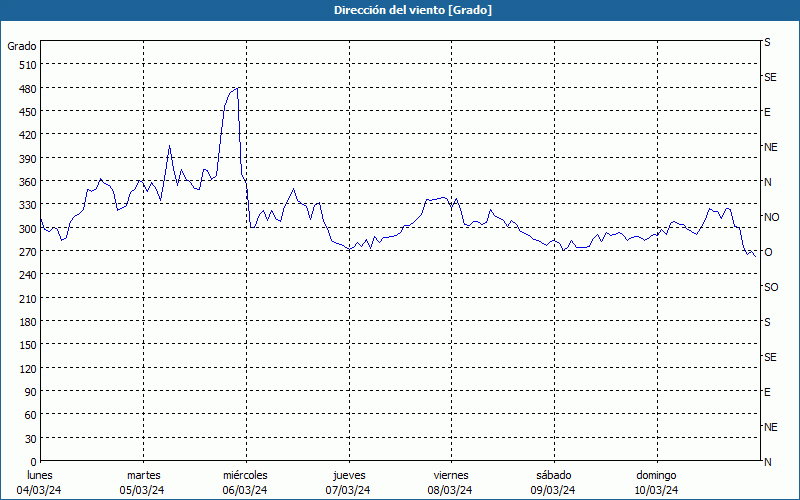
Task: Click the 60 left-axis value
Action: tap(31, 415)
